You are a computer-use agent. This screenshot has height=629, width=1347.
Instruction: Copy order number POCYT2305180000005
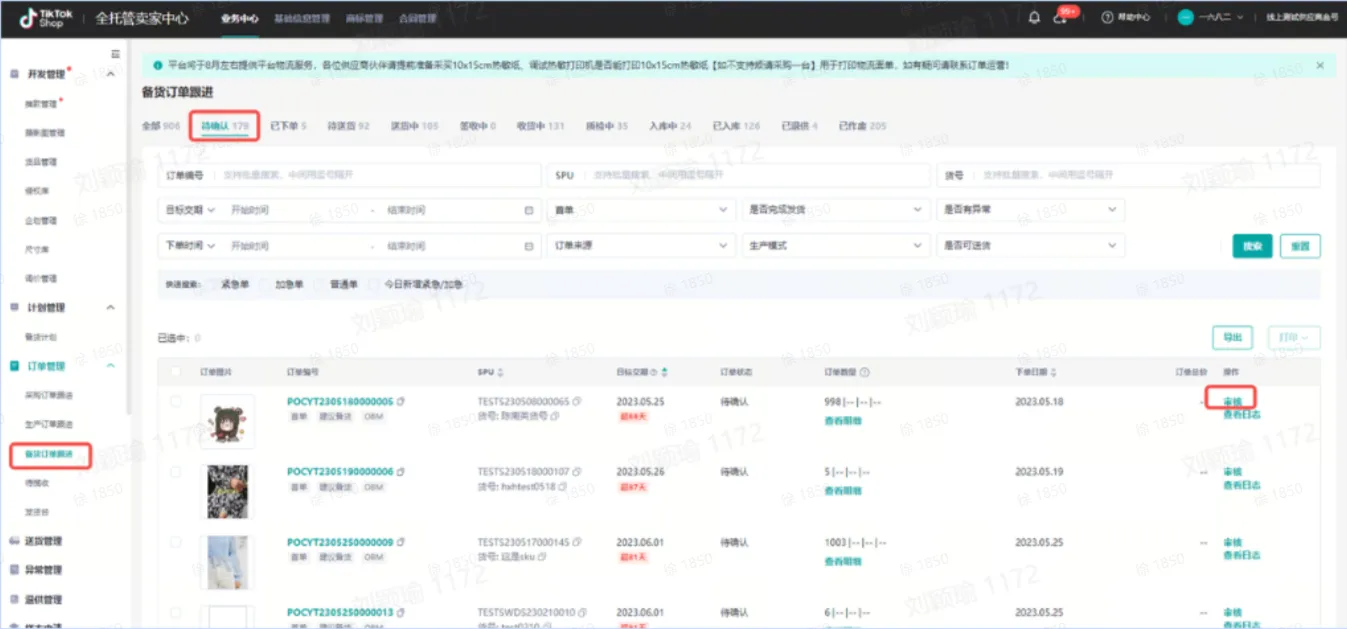click(400, 401)
